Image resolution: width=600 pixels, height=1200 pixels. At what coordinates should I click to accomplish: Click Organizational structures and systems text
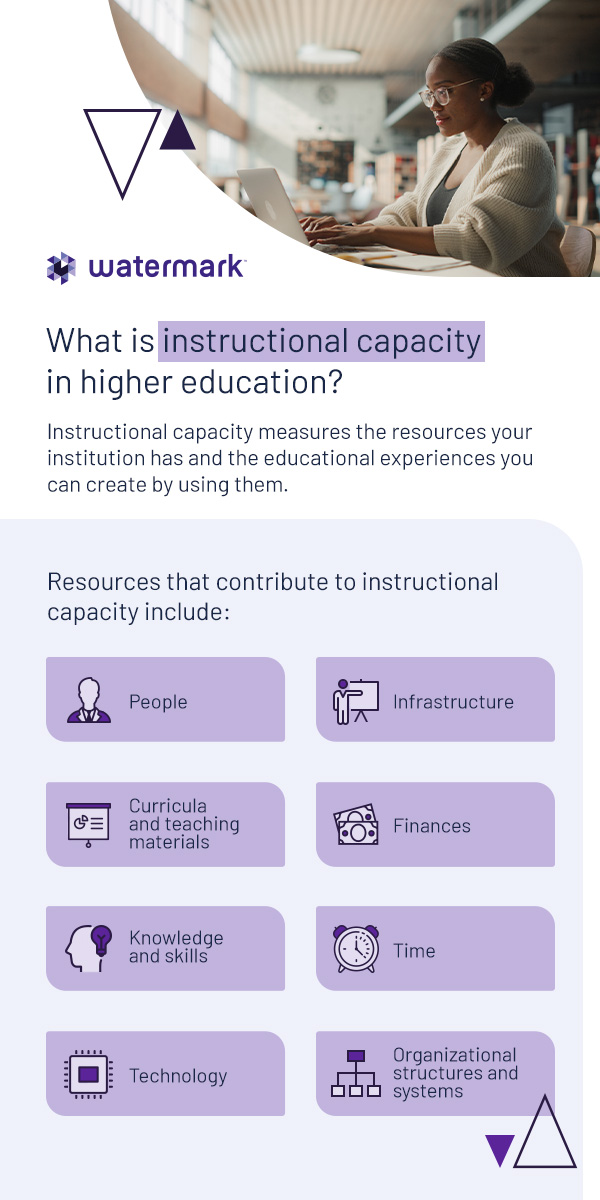pos(455,1073)
